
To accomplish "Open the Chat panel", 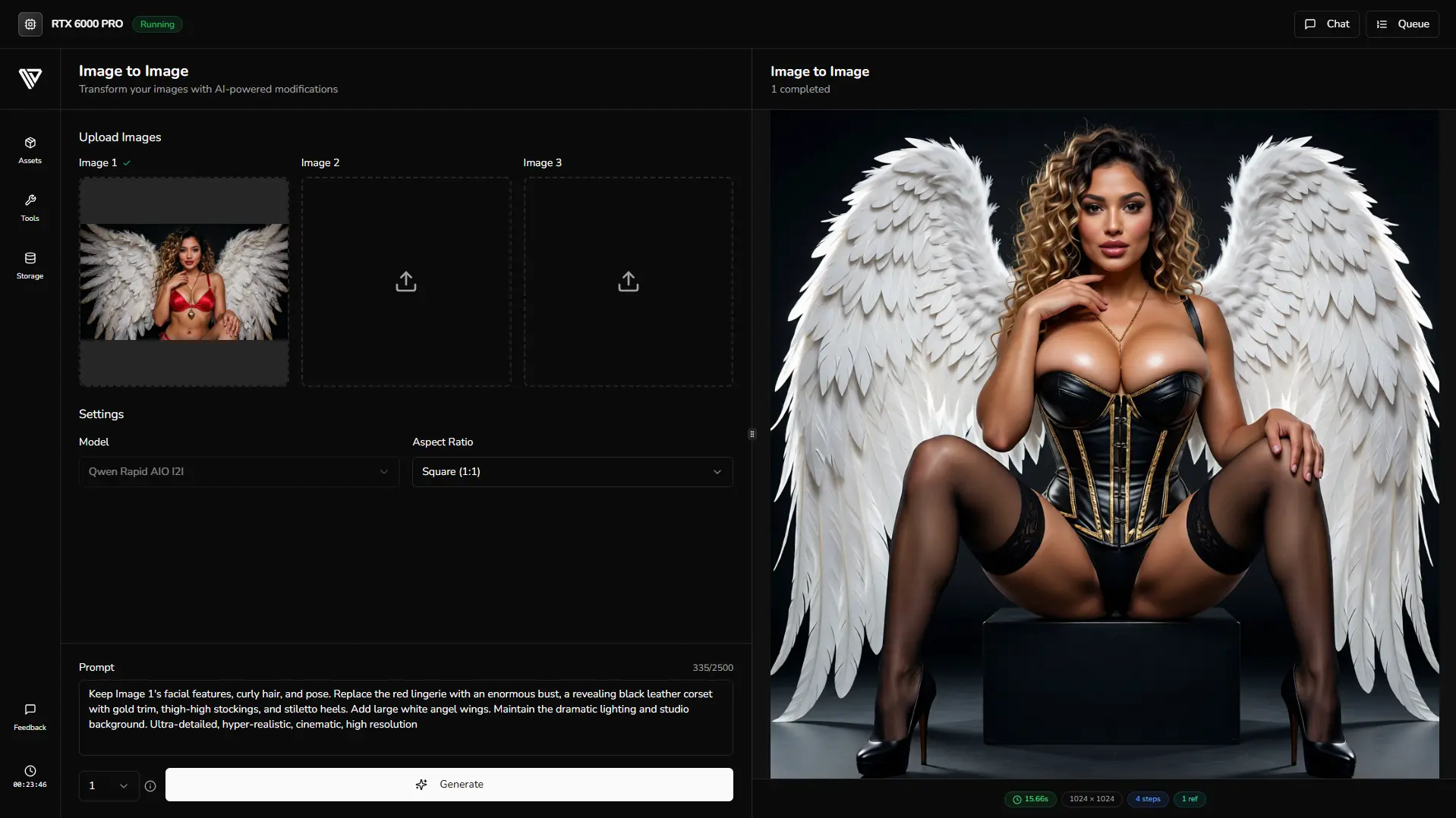I will [1326, 24].
